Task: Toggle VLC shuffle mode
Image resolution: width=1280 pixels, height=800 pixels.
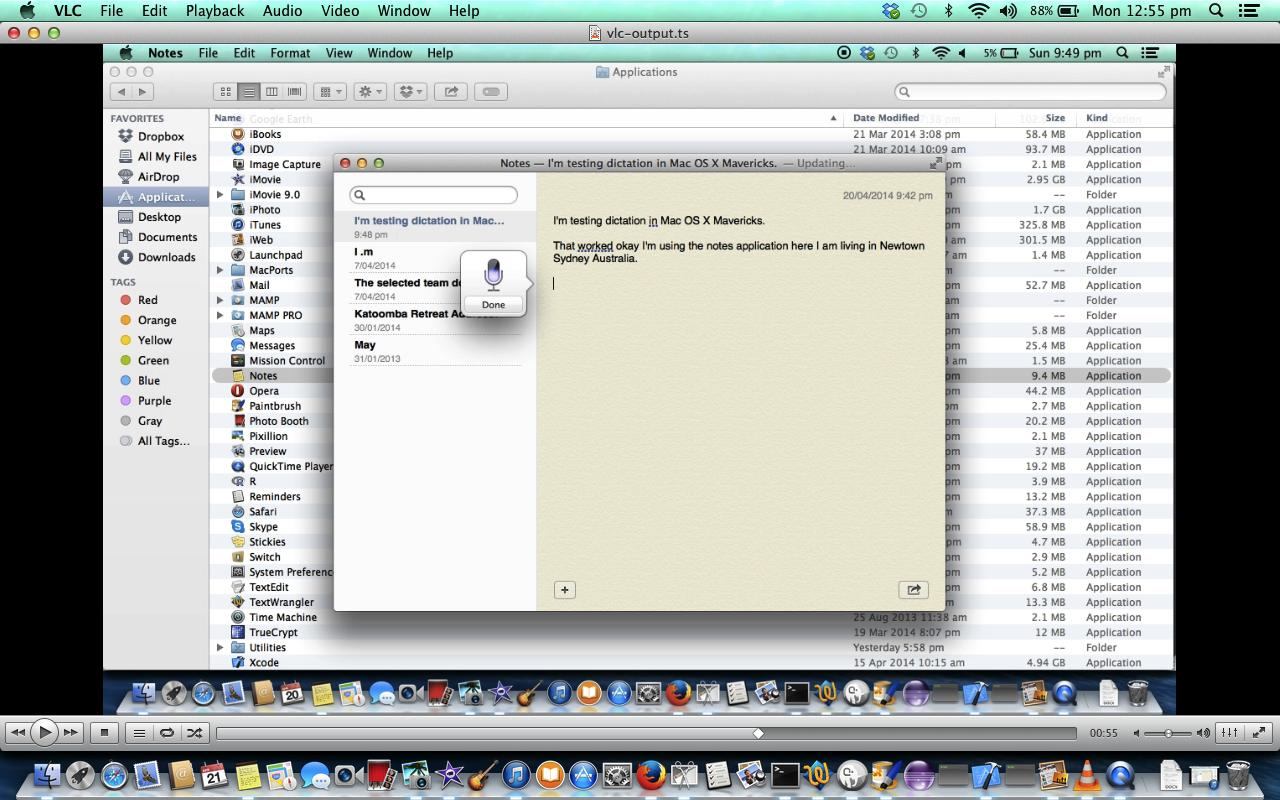Action: (195, 733)
